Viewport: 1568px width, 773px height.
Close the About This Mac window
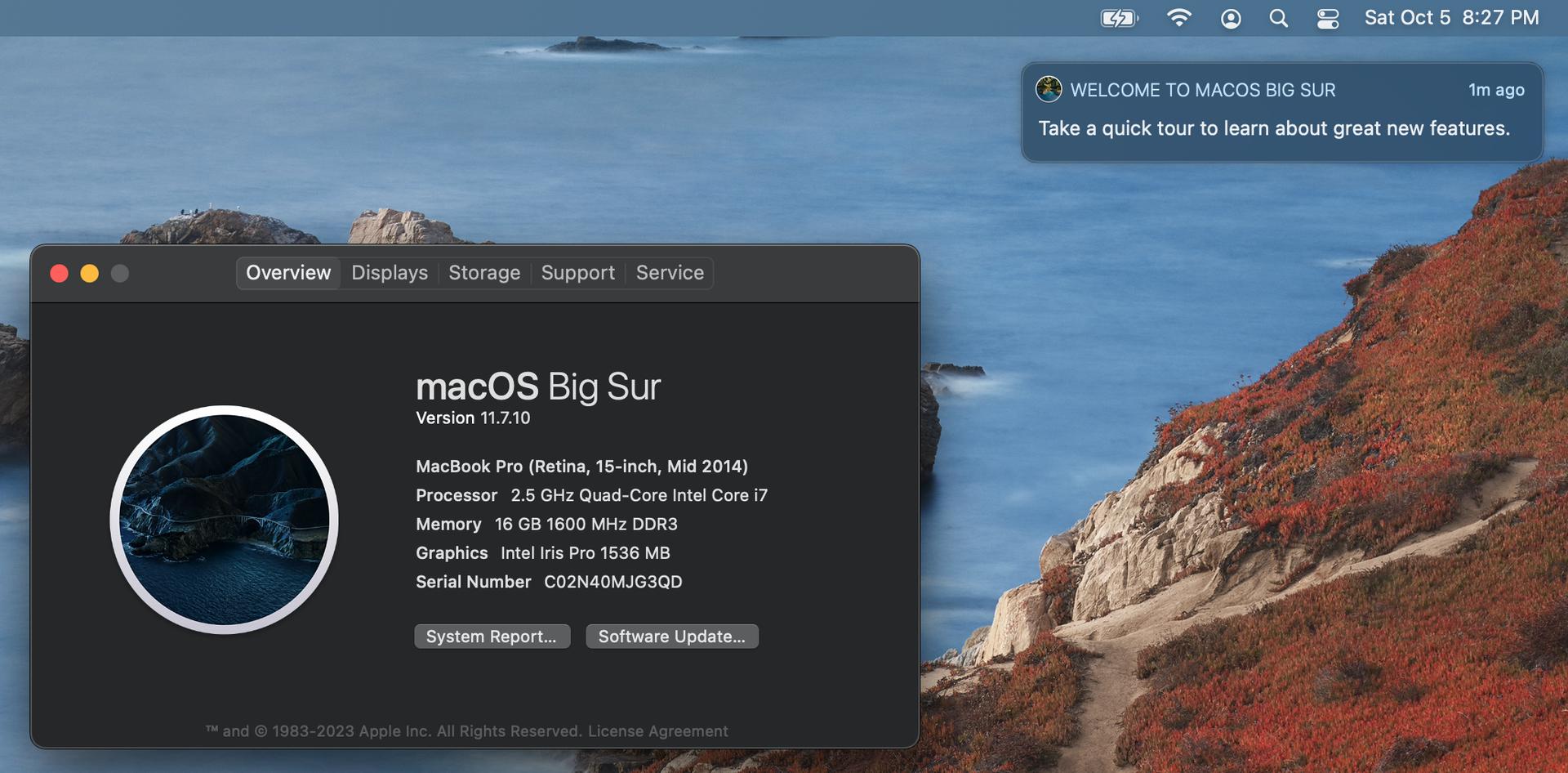(x=59, y=274)
